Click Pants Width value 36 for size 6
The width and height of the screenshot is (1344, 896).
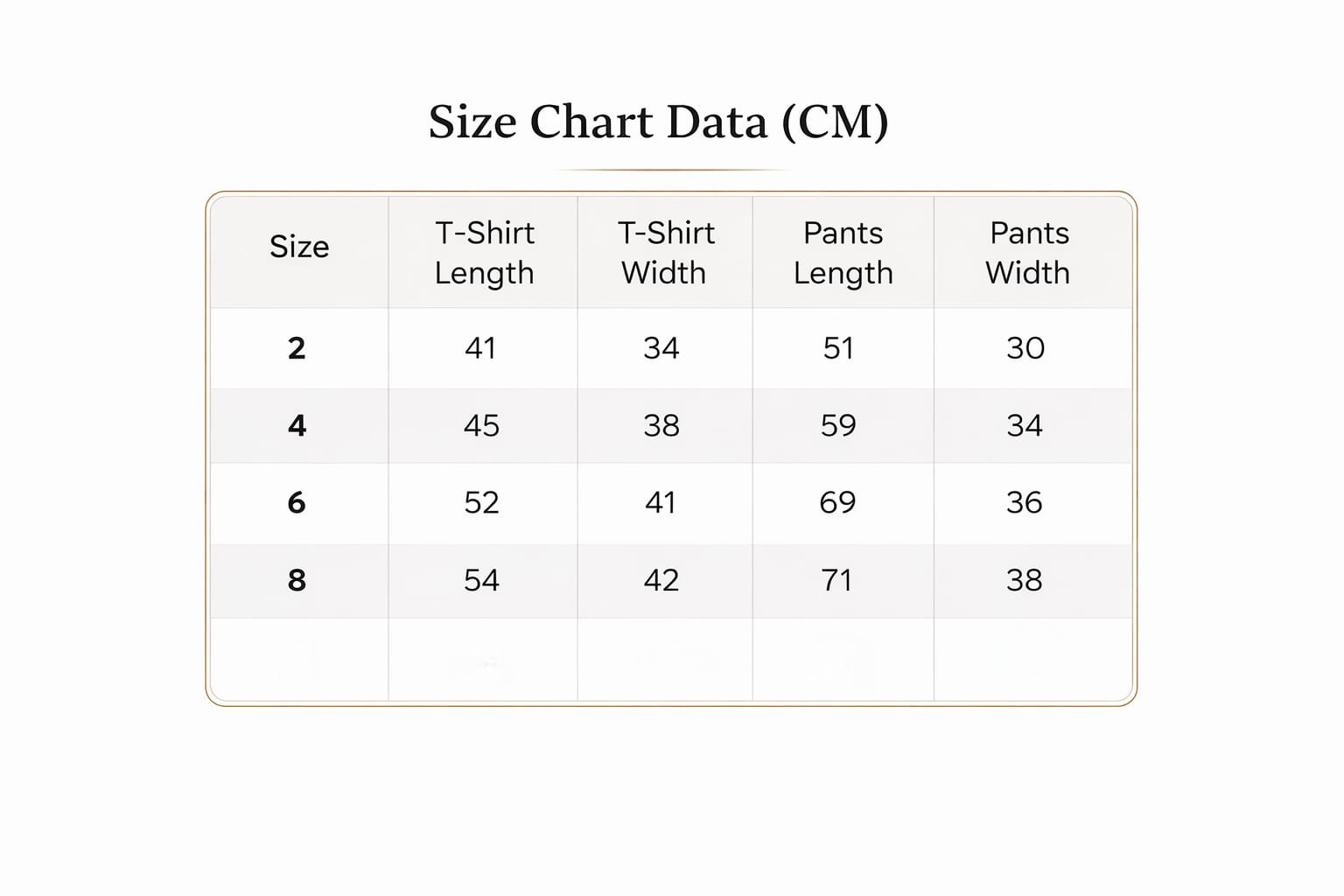coord(1024,503)
